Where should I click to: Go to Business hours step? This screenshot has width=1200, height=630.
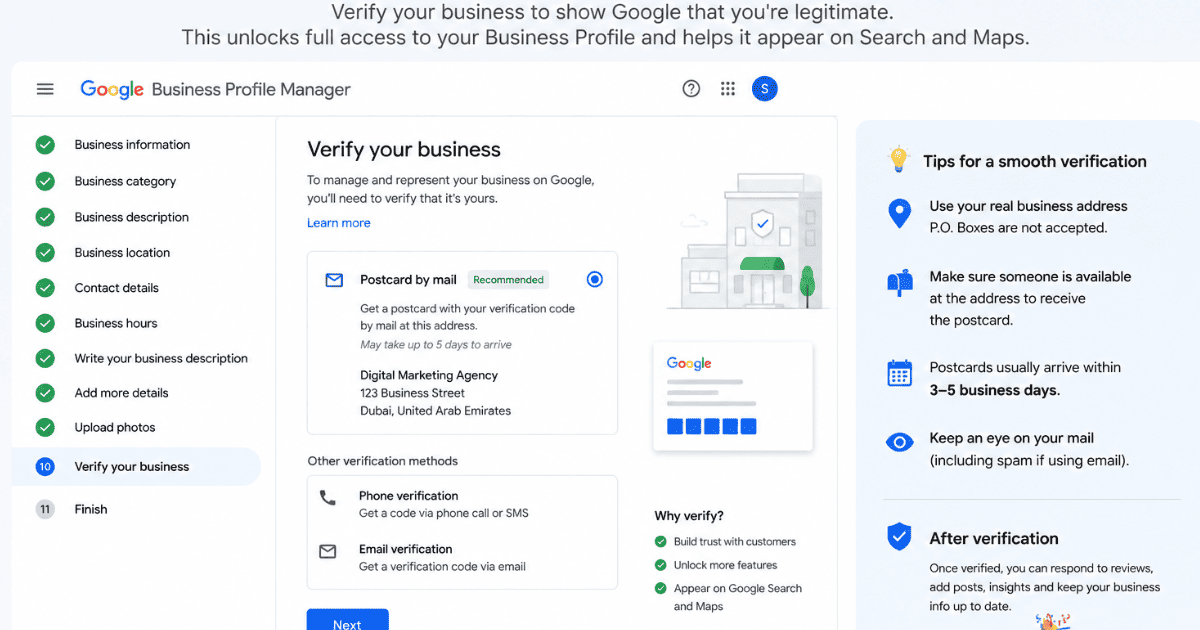pyautogui.click(x=116, y=323)
